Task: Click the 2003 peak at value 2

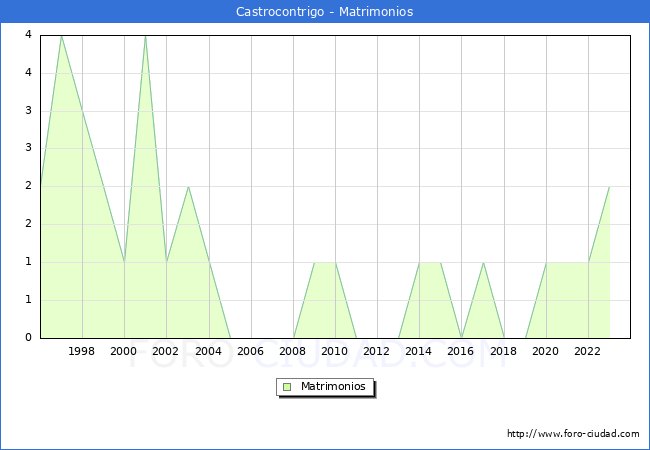Action: pyautogui.click(x=189, y=187)
